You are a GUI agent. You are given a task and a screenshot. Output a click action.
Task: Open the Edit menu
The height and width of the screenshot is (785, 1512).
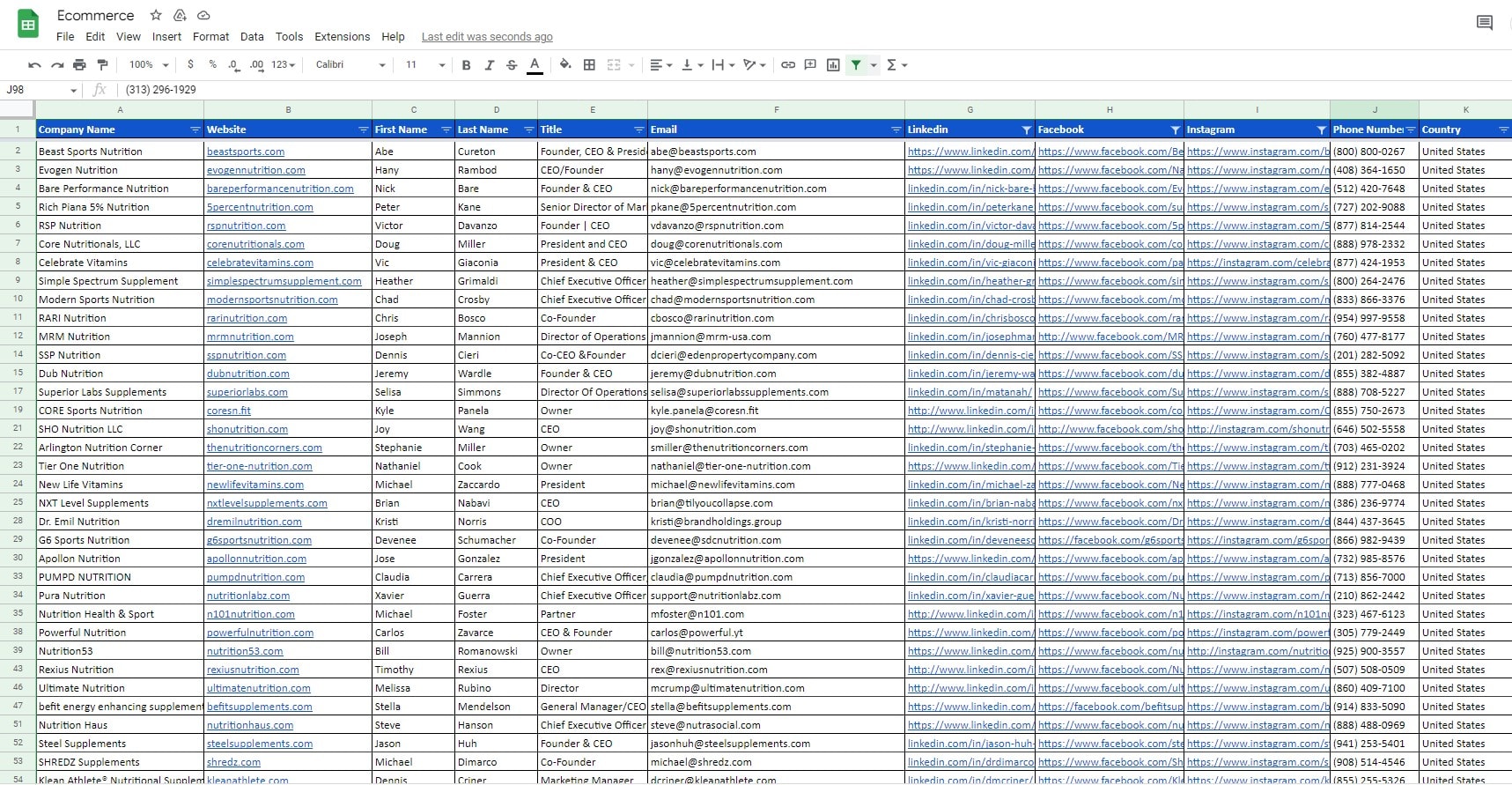click(95, 36)
